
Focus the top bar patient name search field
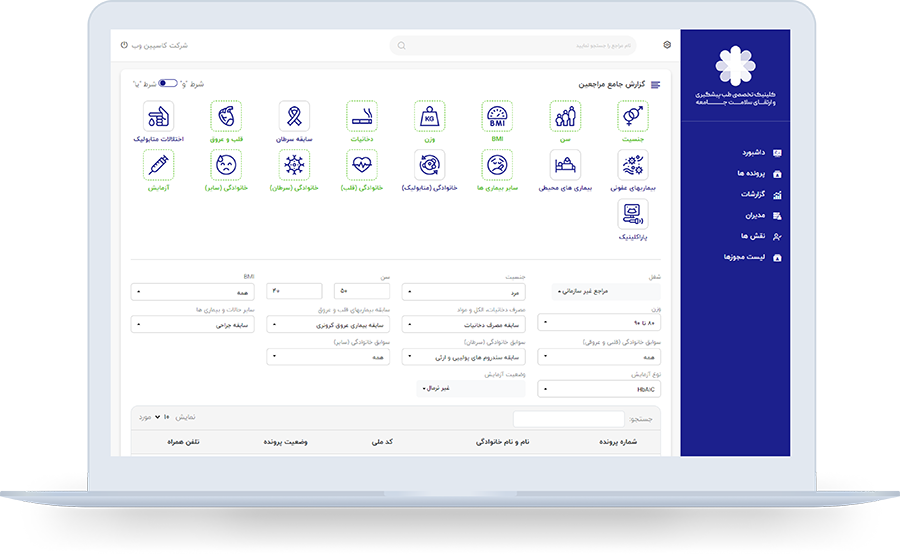point(513,45)
